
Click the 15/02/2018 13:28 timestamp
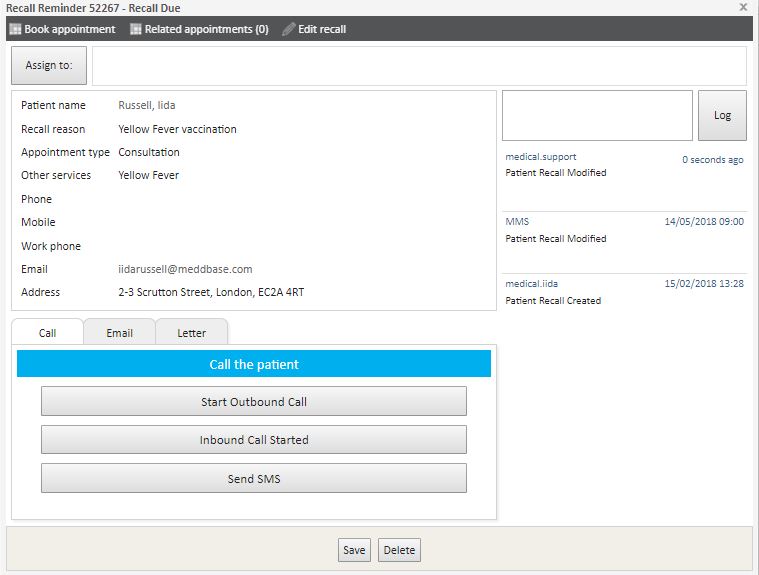click(x=704, y=284)
